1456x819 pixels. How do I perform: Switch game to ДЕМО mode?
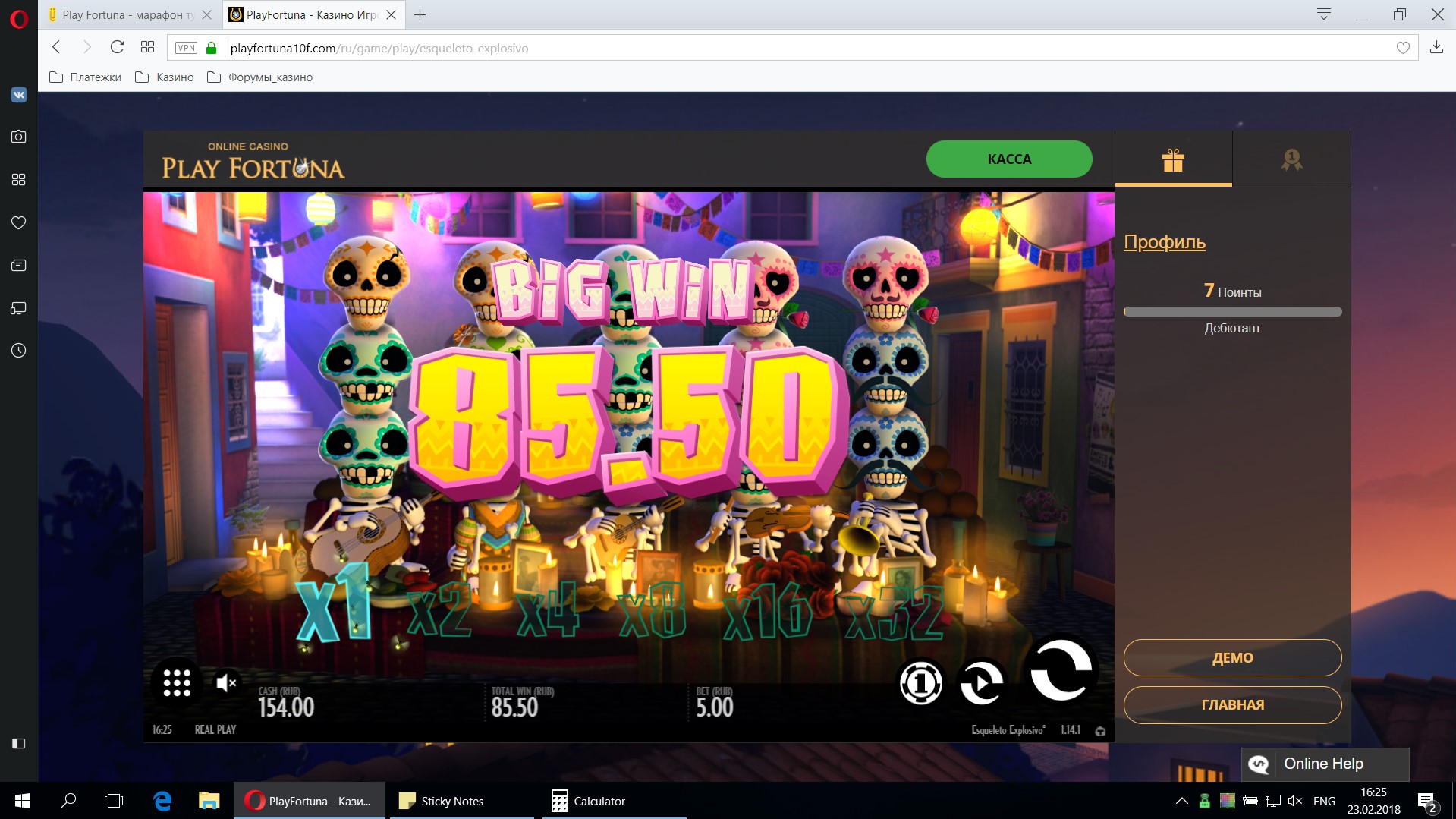[1232, 657]
